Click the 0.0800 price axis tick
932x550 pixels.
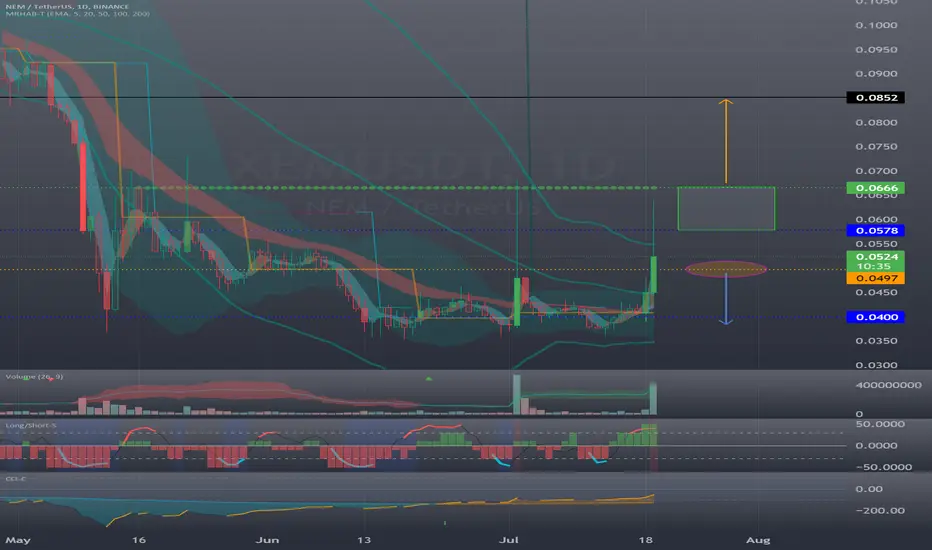[876, 122]
